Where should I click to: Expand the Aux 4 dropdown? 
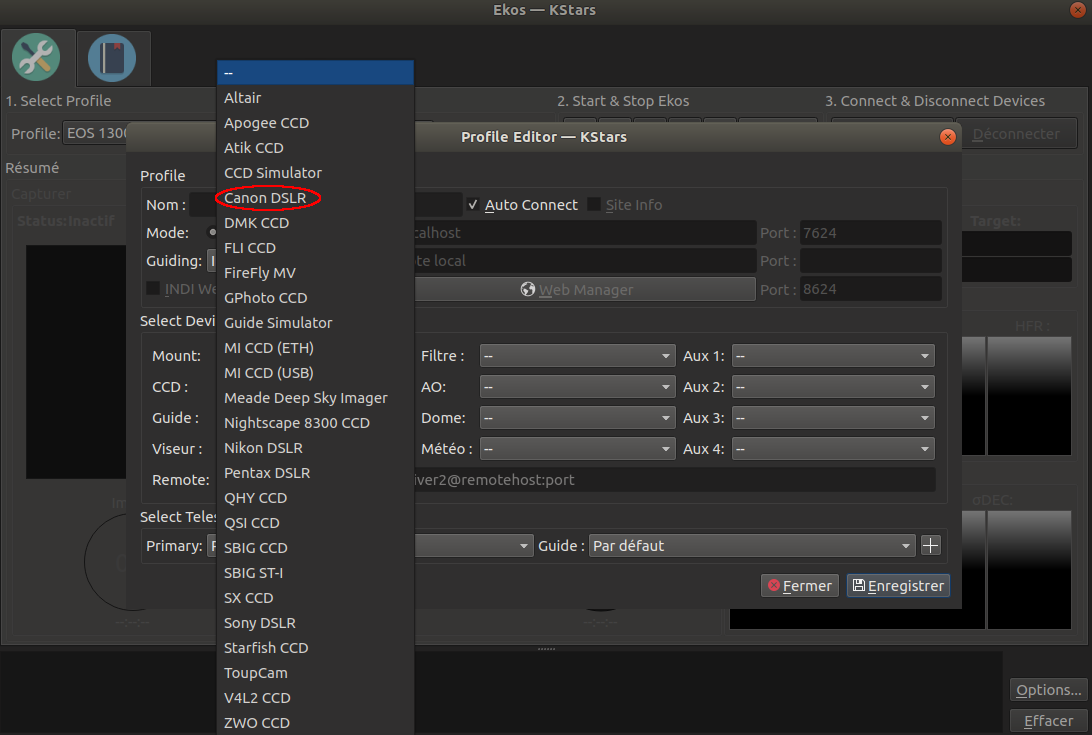pyautogui.click(x=833, y=449)
